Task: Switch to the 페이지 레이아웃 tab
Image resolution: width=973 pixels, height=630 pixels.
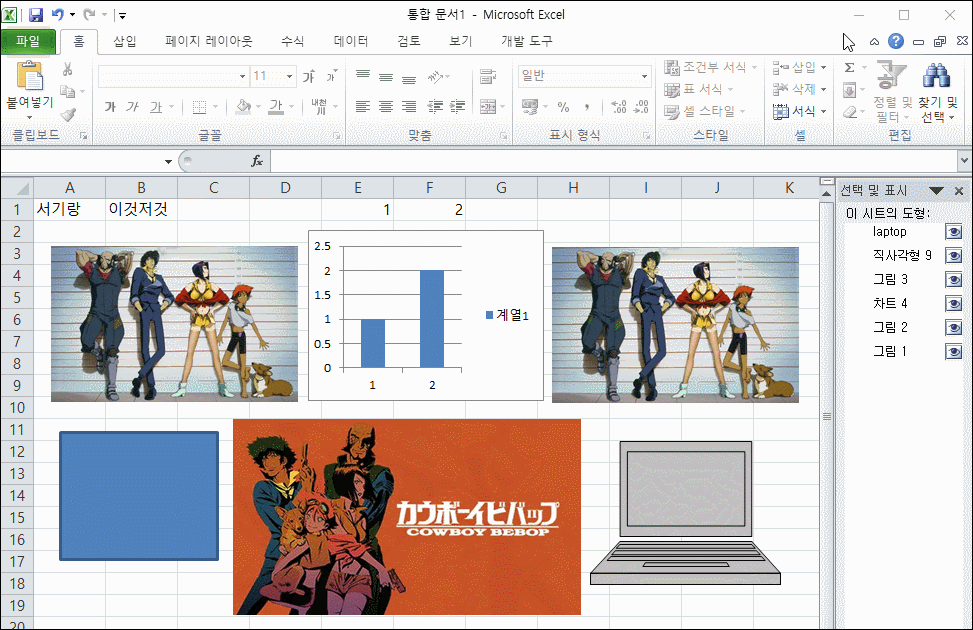Action: (208, 41)
